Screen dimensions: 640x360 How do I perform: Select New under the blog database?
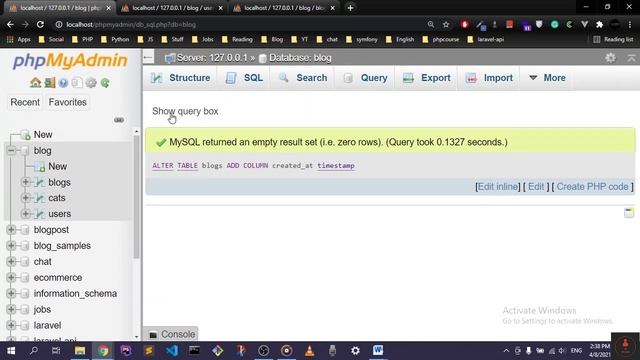57,166
